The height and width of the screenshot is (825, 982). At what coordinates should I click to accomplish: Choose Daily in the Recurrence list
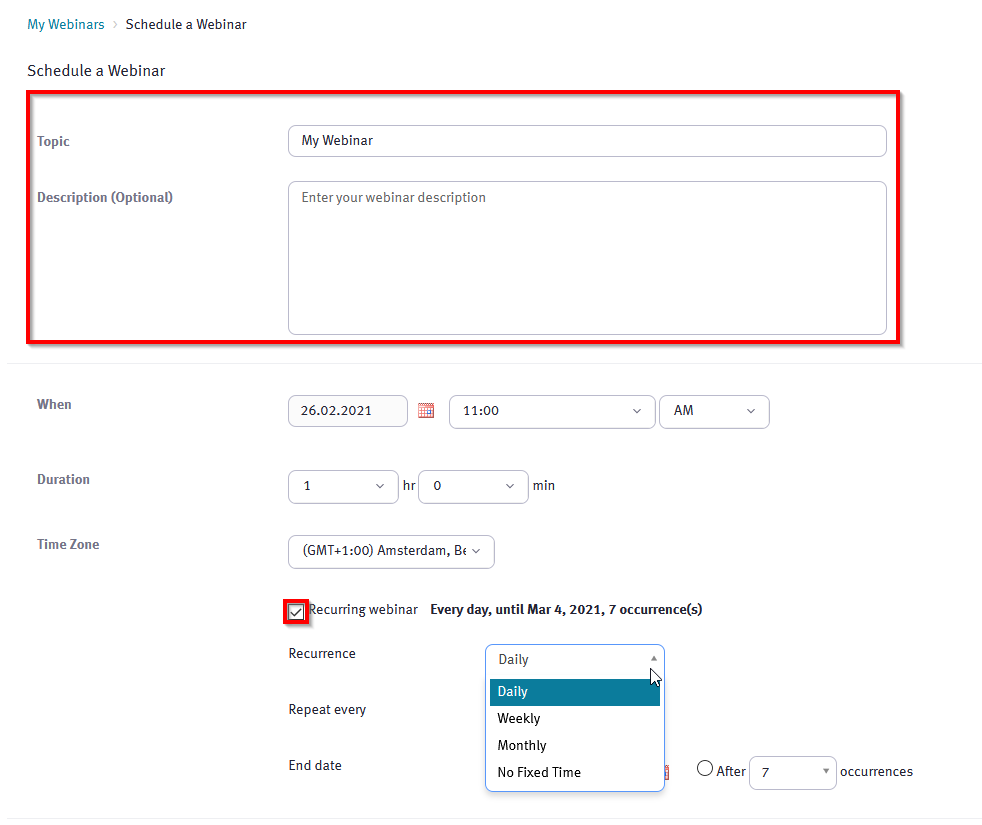pos(574,692)
